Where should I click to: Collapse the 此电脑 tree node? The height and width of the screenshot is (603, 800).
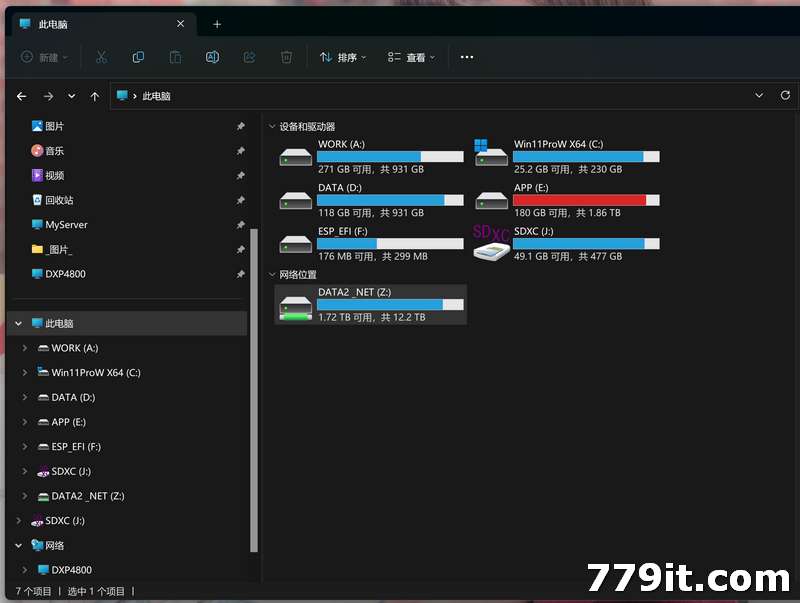[x=18, y=324]
